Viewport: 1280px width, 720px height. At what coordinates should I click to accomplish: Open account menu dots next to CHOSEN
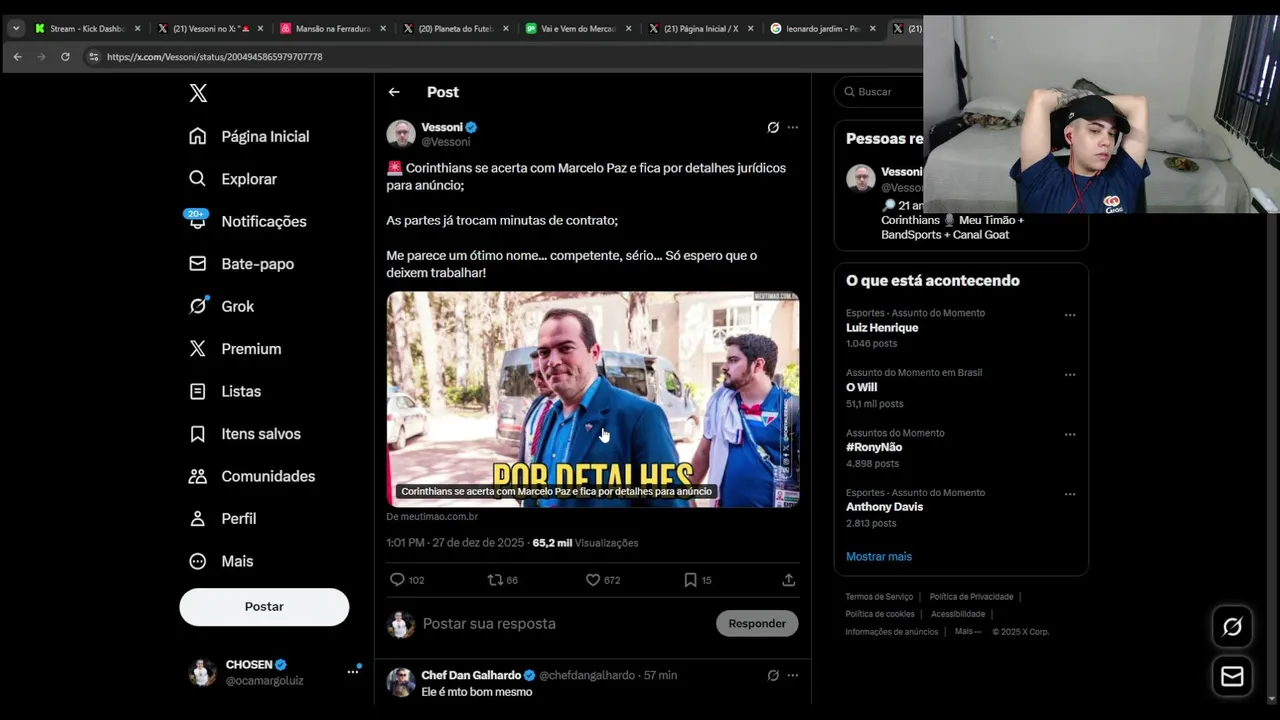(x=353, y=672)
